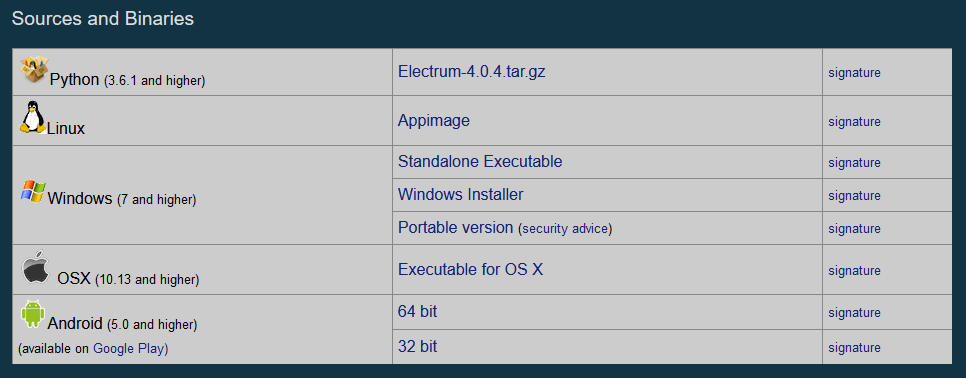Open the Google Play link

tap(129, 348)
